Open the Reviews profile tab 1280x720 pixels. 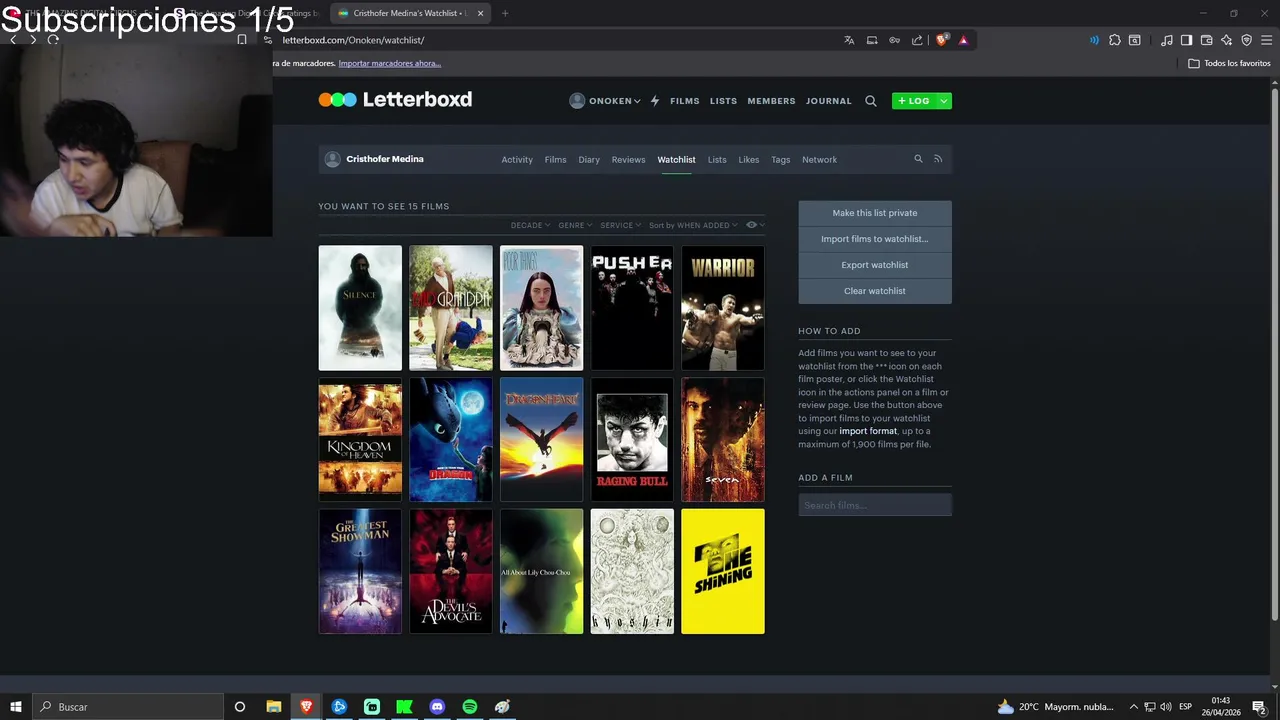628,160
